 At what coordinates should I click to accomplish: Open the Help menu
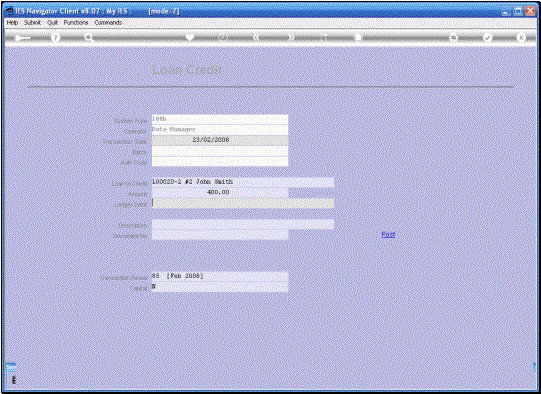[12, 22]
